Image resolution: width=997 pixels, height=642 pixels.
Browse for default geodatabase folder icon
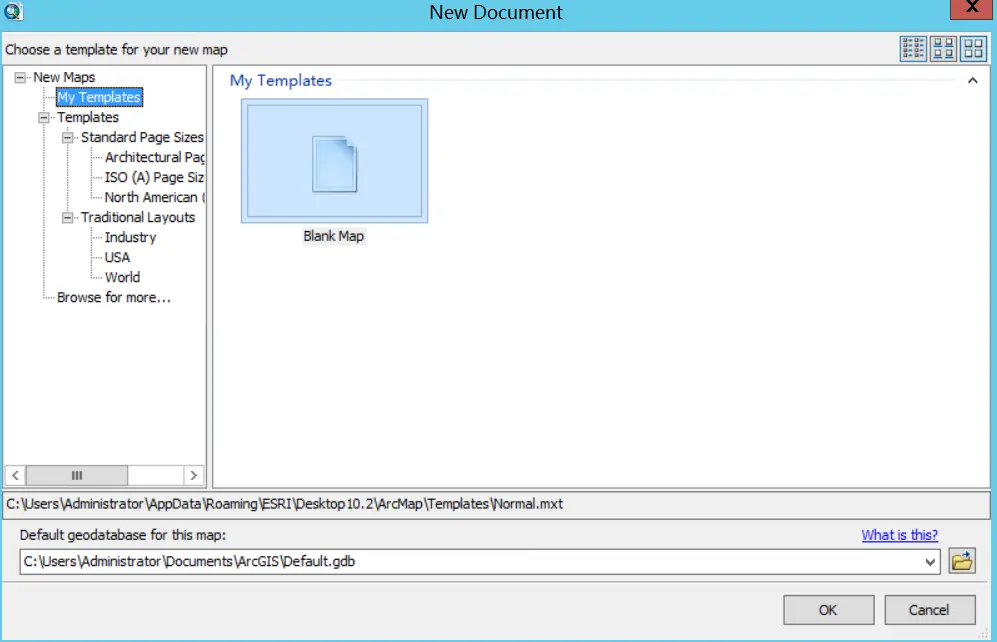pyautogui.click(x=962, y=561)
